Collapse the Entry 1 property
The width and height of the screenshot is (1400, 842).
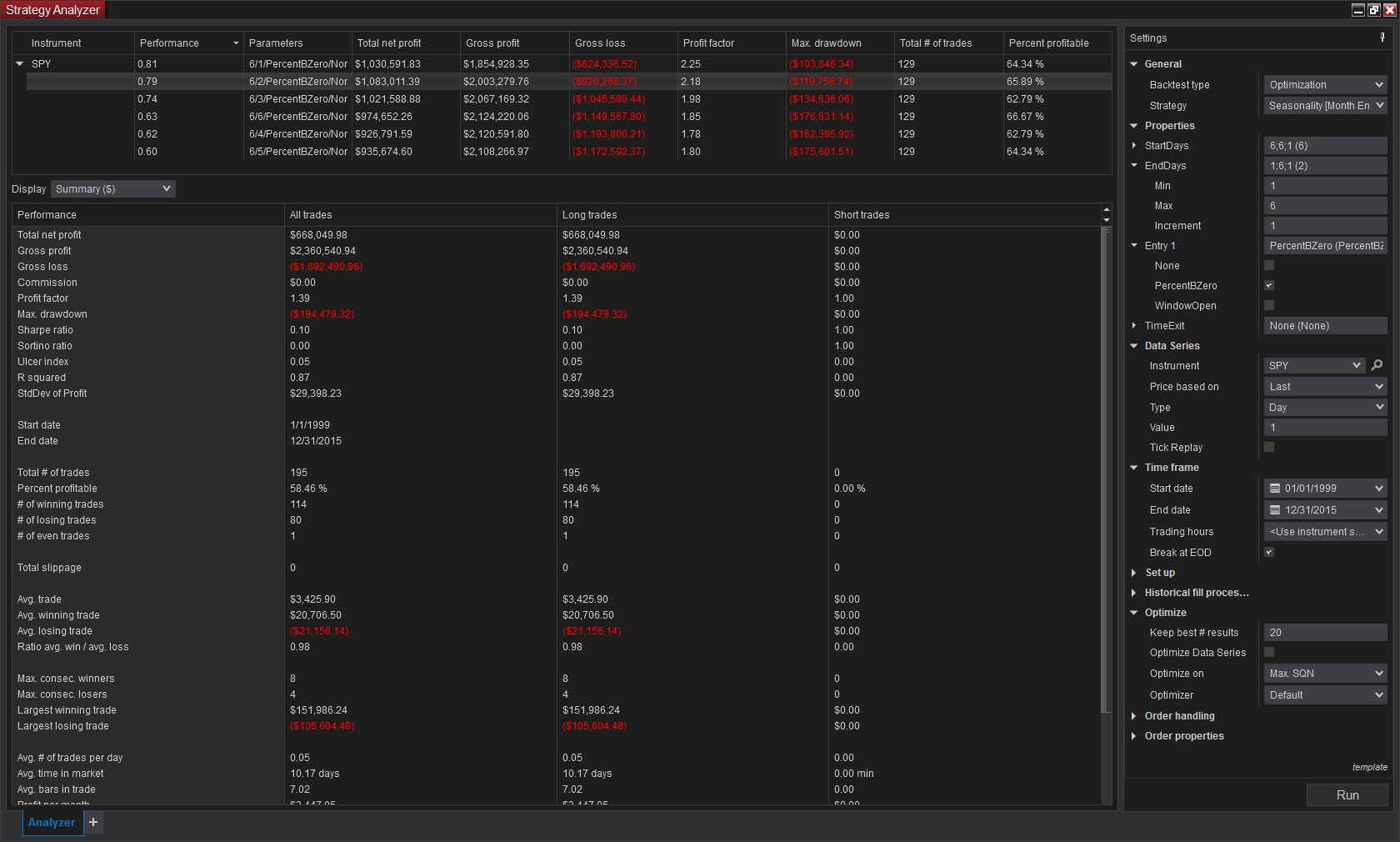[1134, 246]
